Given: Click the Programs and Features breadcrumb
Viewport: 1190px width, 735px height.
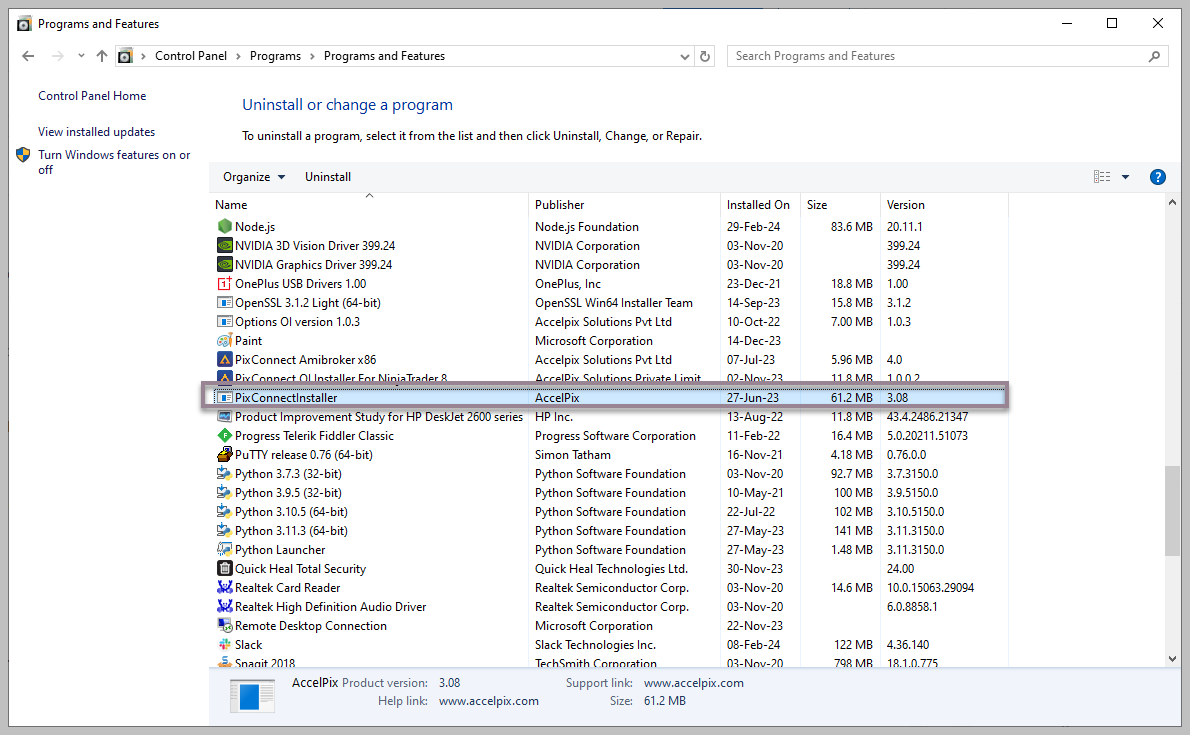Looking at the screenshot, I should click(x=384, y=56).
